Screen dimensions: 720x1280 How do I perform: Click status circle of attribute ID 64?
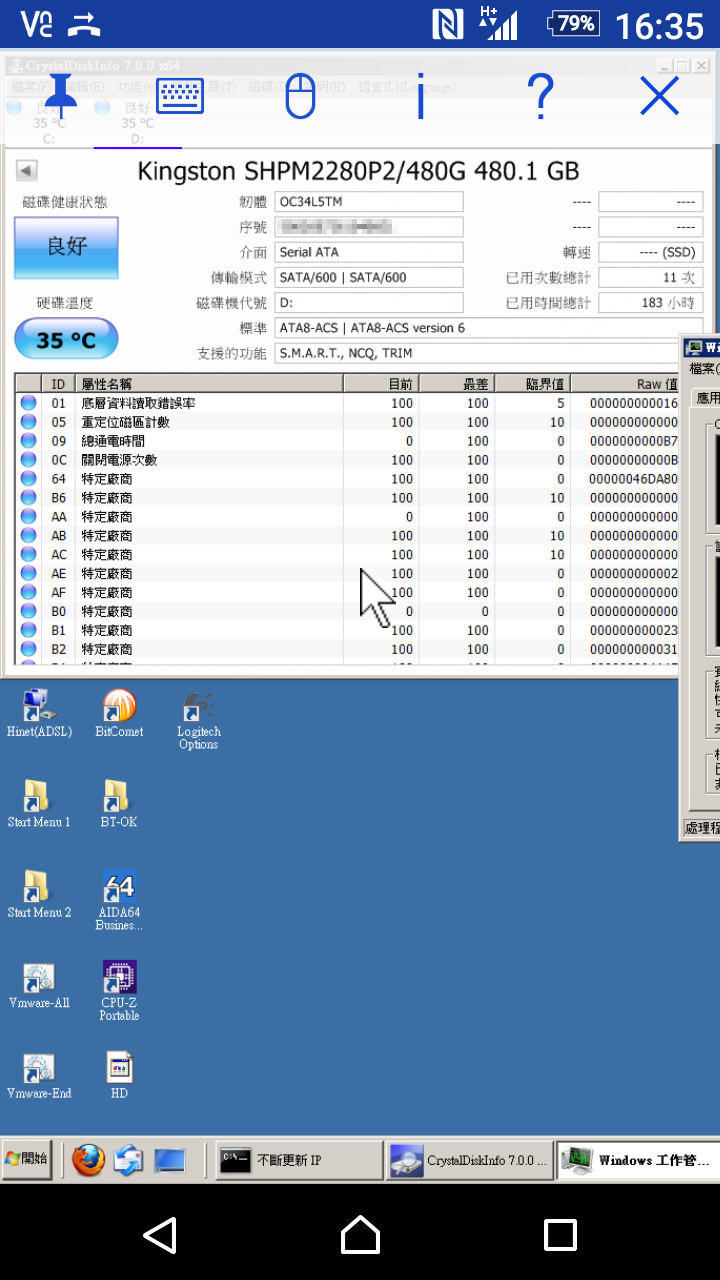[x=28, y=479]
